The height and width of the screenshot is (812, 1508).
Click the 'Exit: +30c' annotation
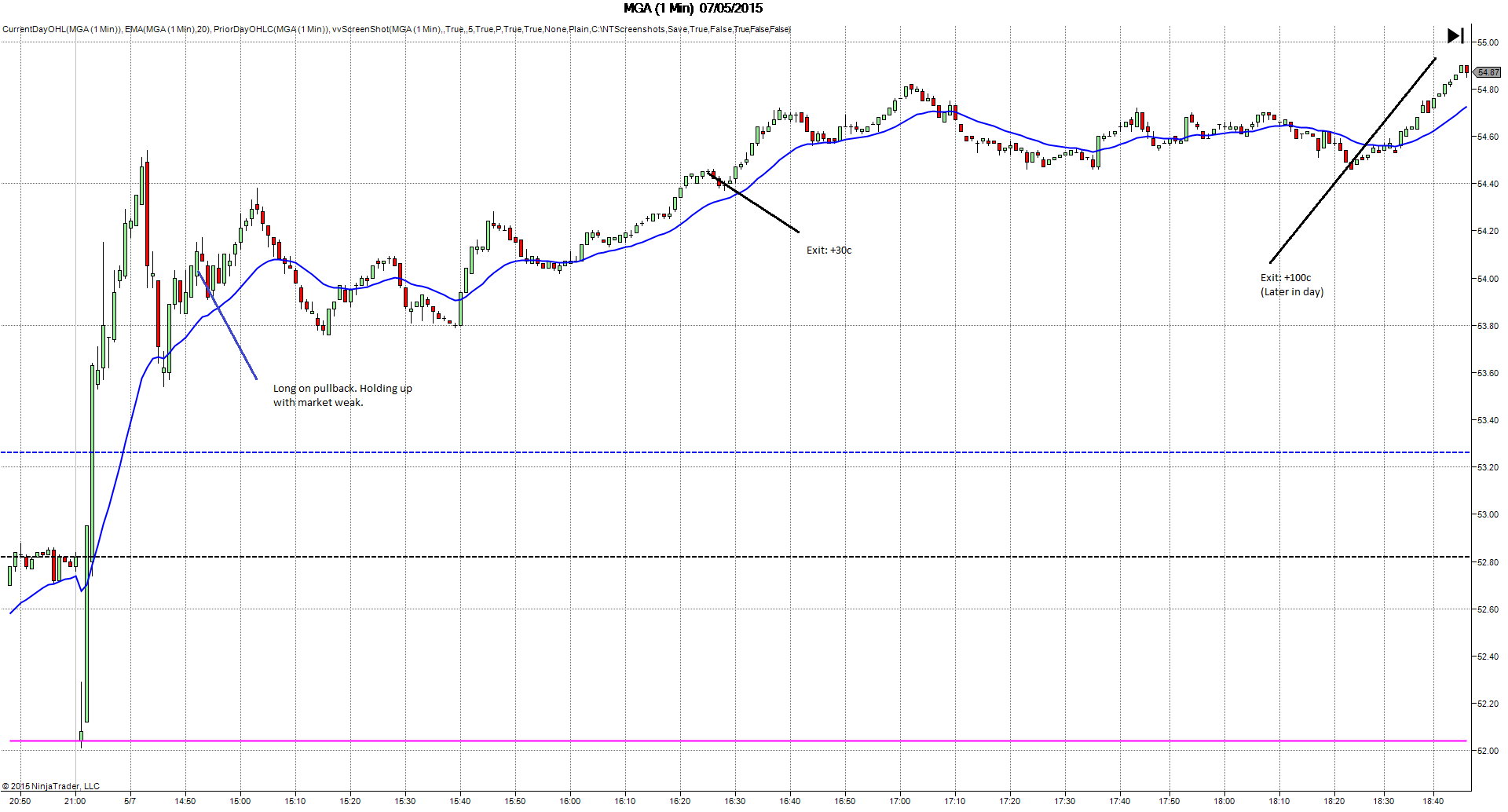pyautogui.click(x=829, y=251)
